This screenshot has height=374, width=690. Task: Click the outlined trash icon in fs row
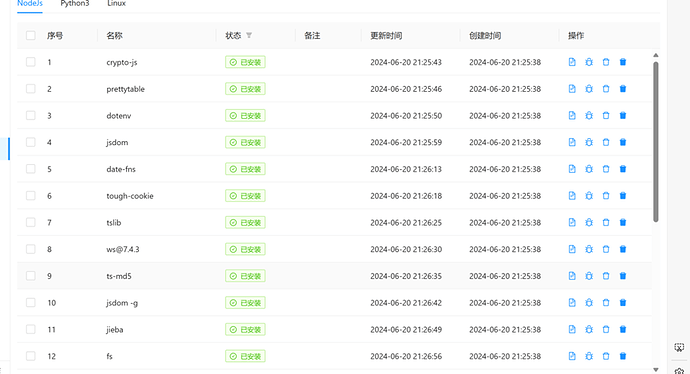[x=606, y=356]
